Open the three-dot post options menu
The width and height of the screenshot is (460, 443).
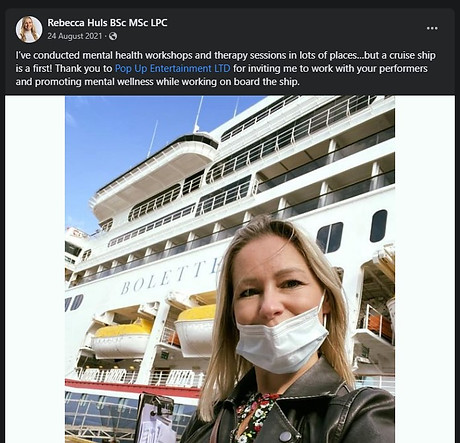(432, 28)
